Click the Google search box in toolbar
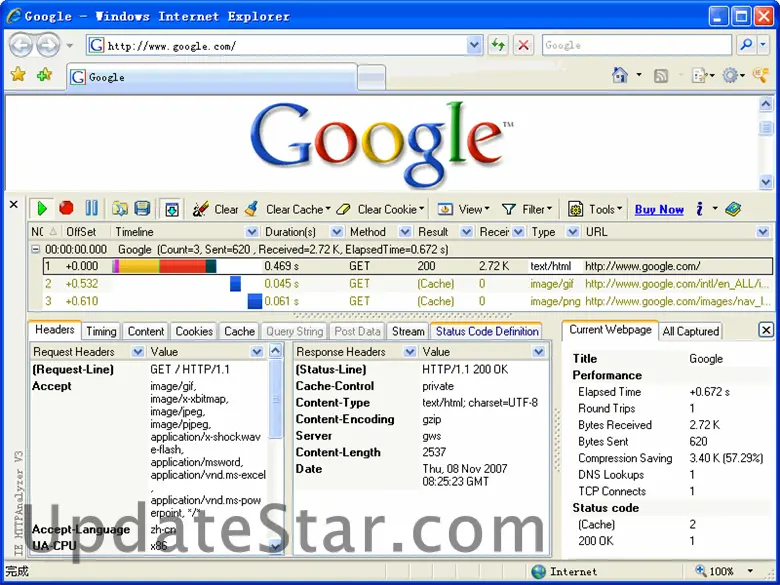780x585 pixels. click(x=637, y=45)
